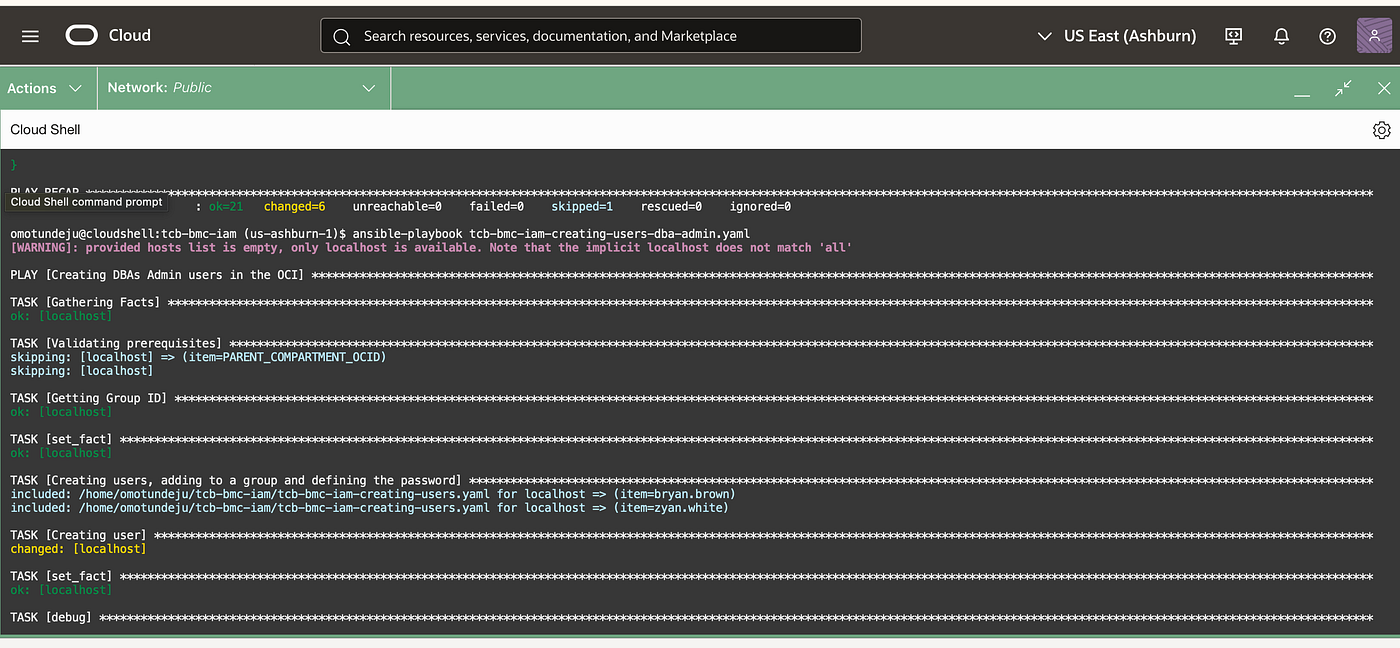The width and height of the screenshot is (1400, 648).
Task: Click the chevron beside Network: Public
Action: tap(369, 88)
